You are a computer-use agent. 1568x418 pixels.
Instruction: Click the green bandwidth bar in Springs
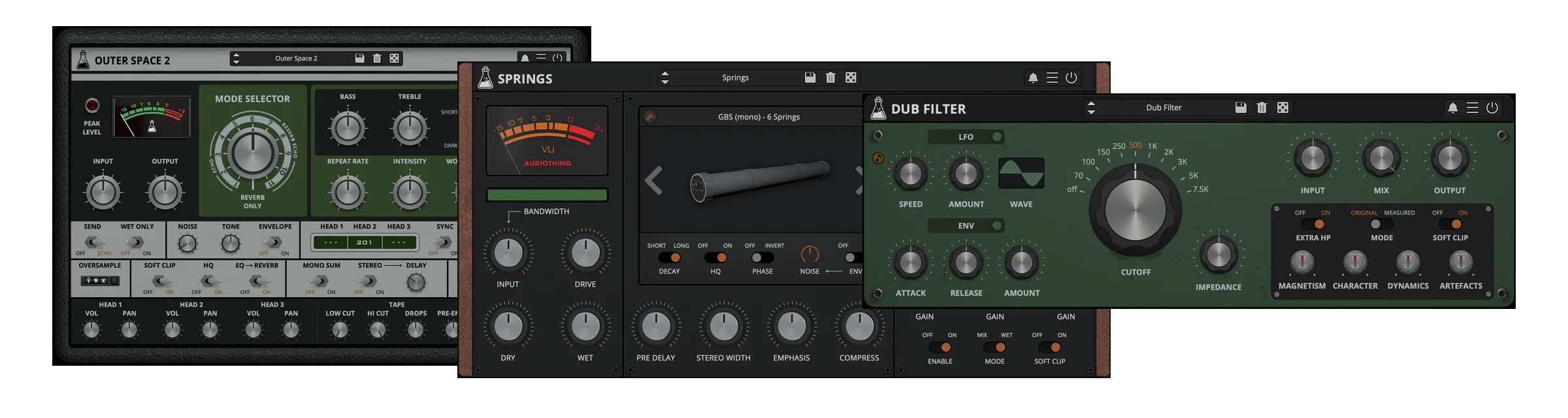point(547,195)
